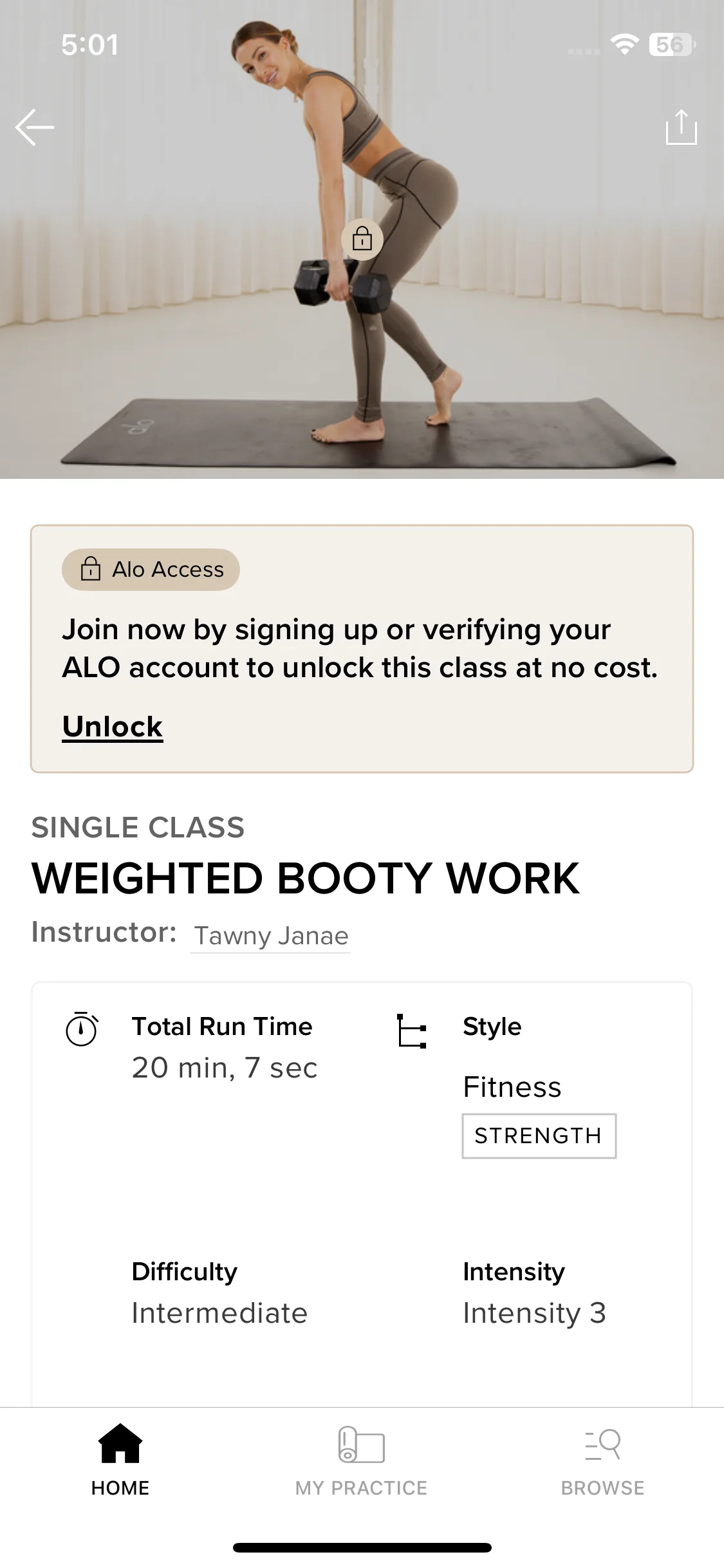Tap the Home house icon
Screen dimensions: 724x1568
point(120,1444)
